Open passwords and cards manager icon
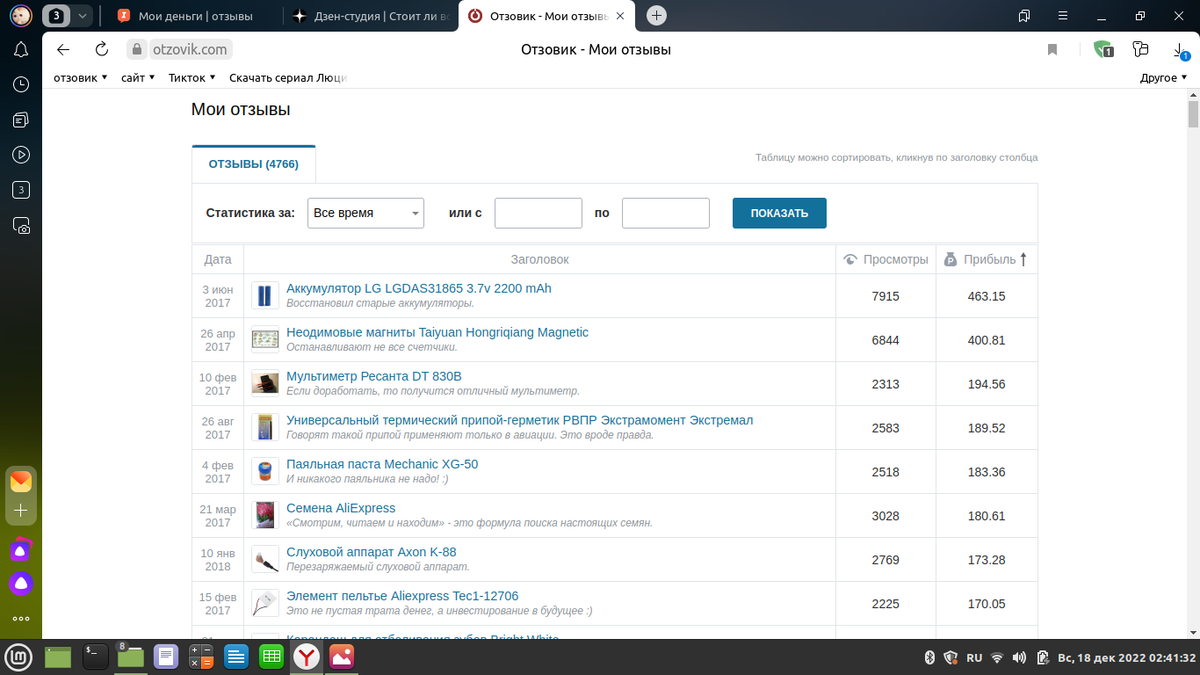Screen dimensions: 1200x675 (1142, 49)
